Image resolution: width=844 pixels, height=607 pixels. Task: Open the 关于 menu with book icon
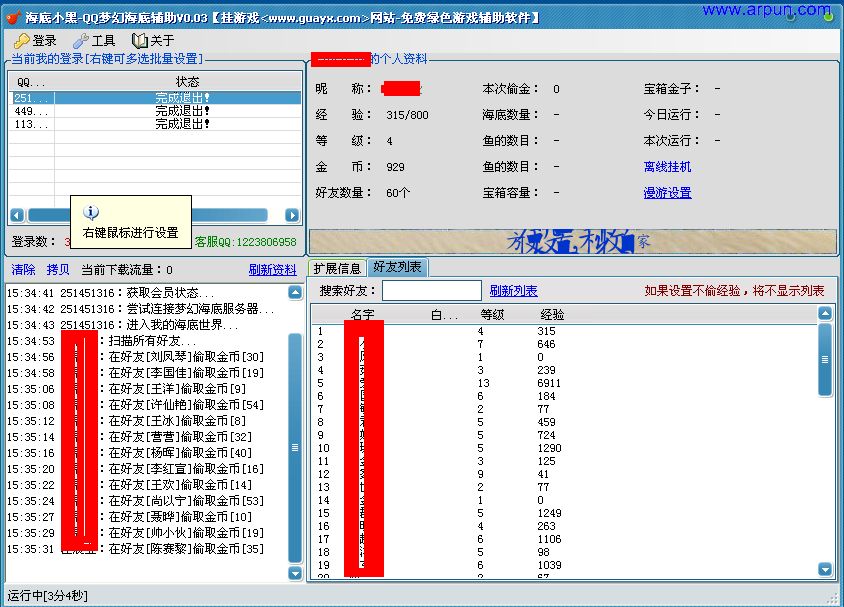point(153,40)
